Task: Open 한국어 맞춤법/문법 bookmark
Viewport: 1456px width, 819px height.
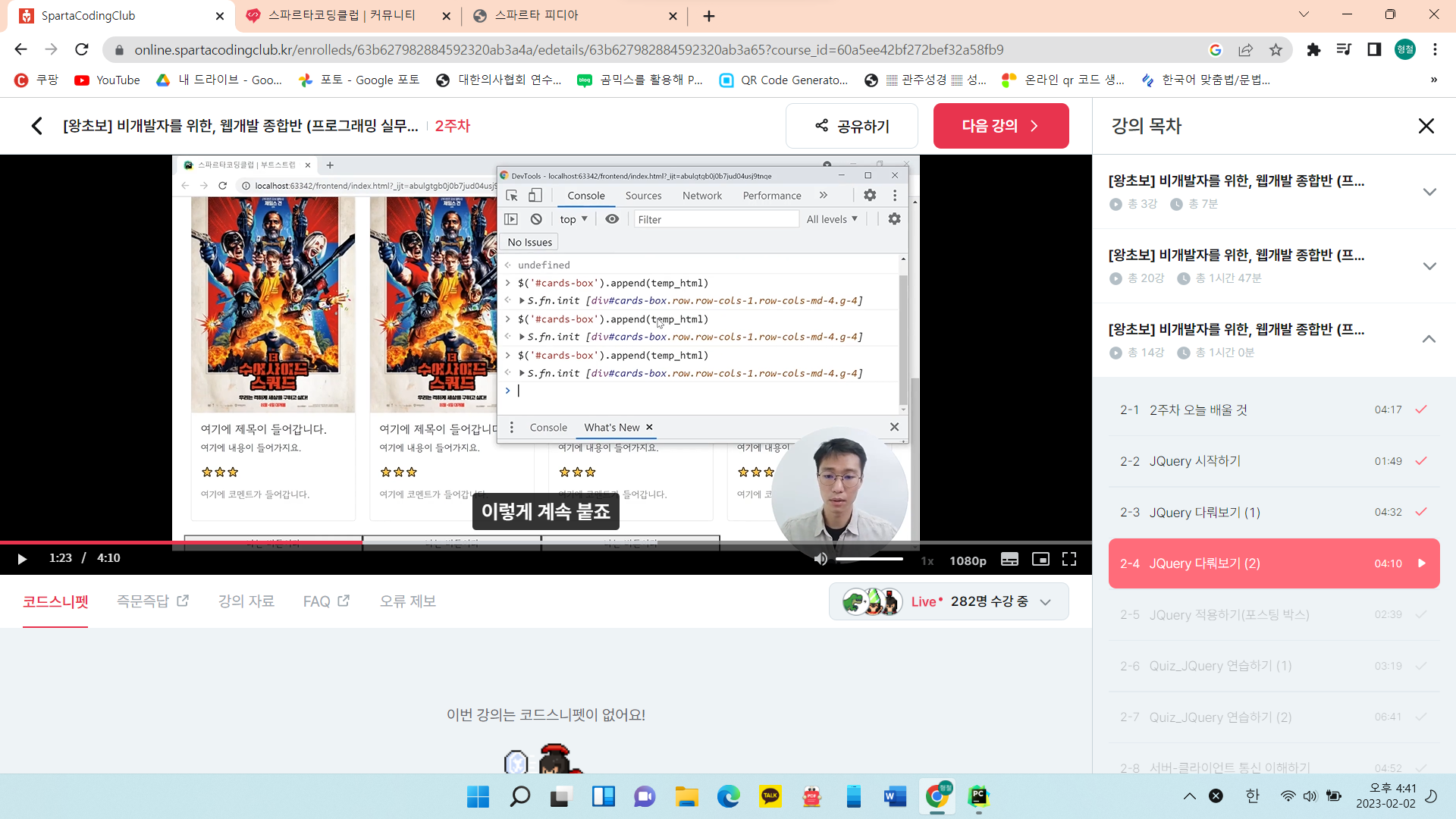Action: click(x=1206, y=80)
